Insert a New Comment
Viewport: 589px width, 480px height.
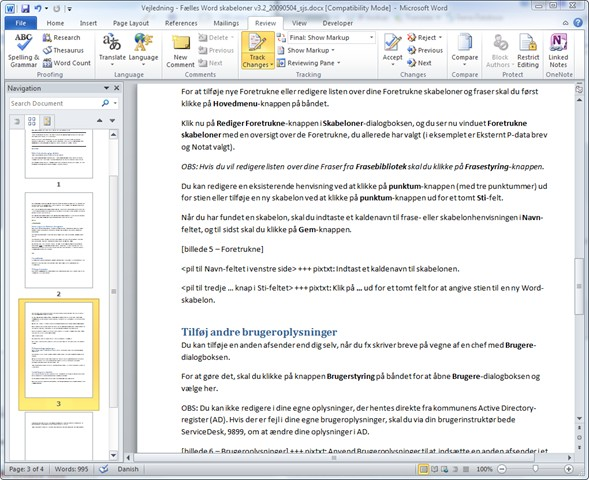coord(180,51)
